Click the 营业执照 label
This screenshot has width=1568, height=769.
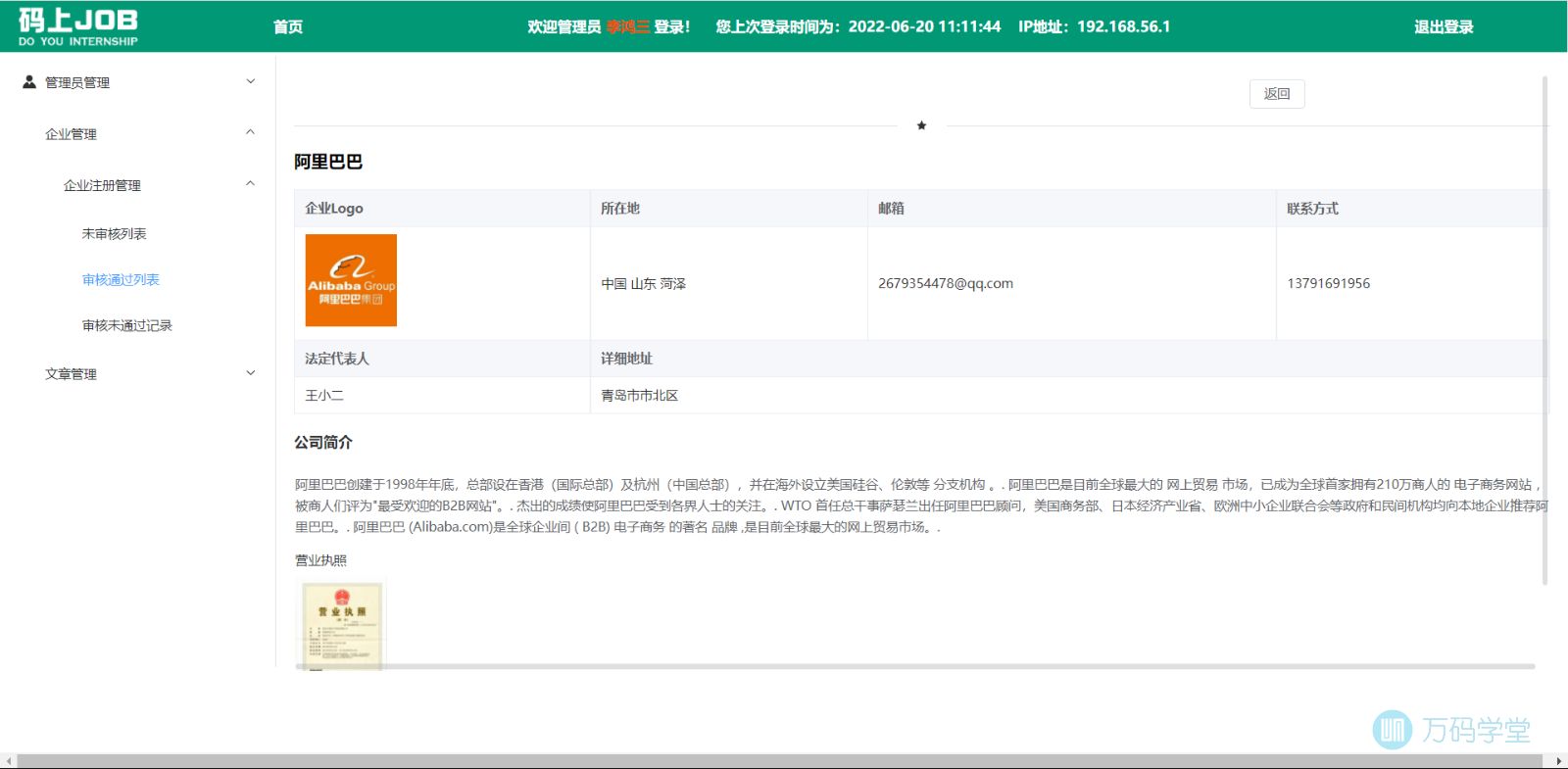coord(320,560)
